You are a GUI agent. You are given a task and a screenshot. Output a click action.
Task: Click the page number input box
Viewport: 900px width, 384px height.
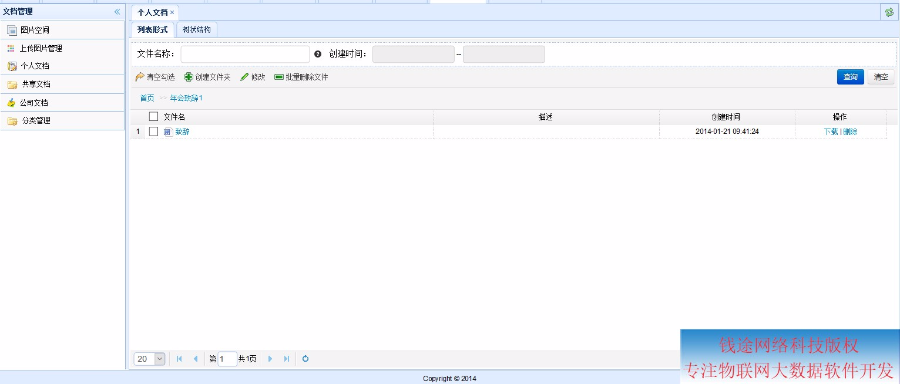point(227,359)
